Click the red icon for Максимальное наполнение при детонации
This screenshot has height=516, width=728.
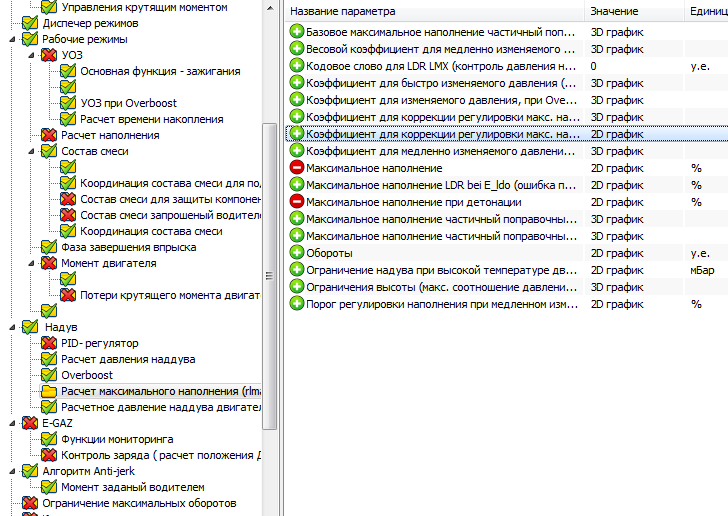[296, 202]
